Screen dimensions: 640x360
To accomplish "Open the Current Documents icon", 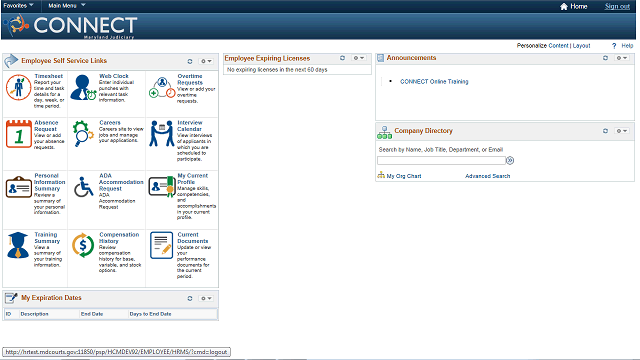I will [161, 245].
